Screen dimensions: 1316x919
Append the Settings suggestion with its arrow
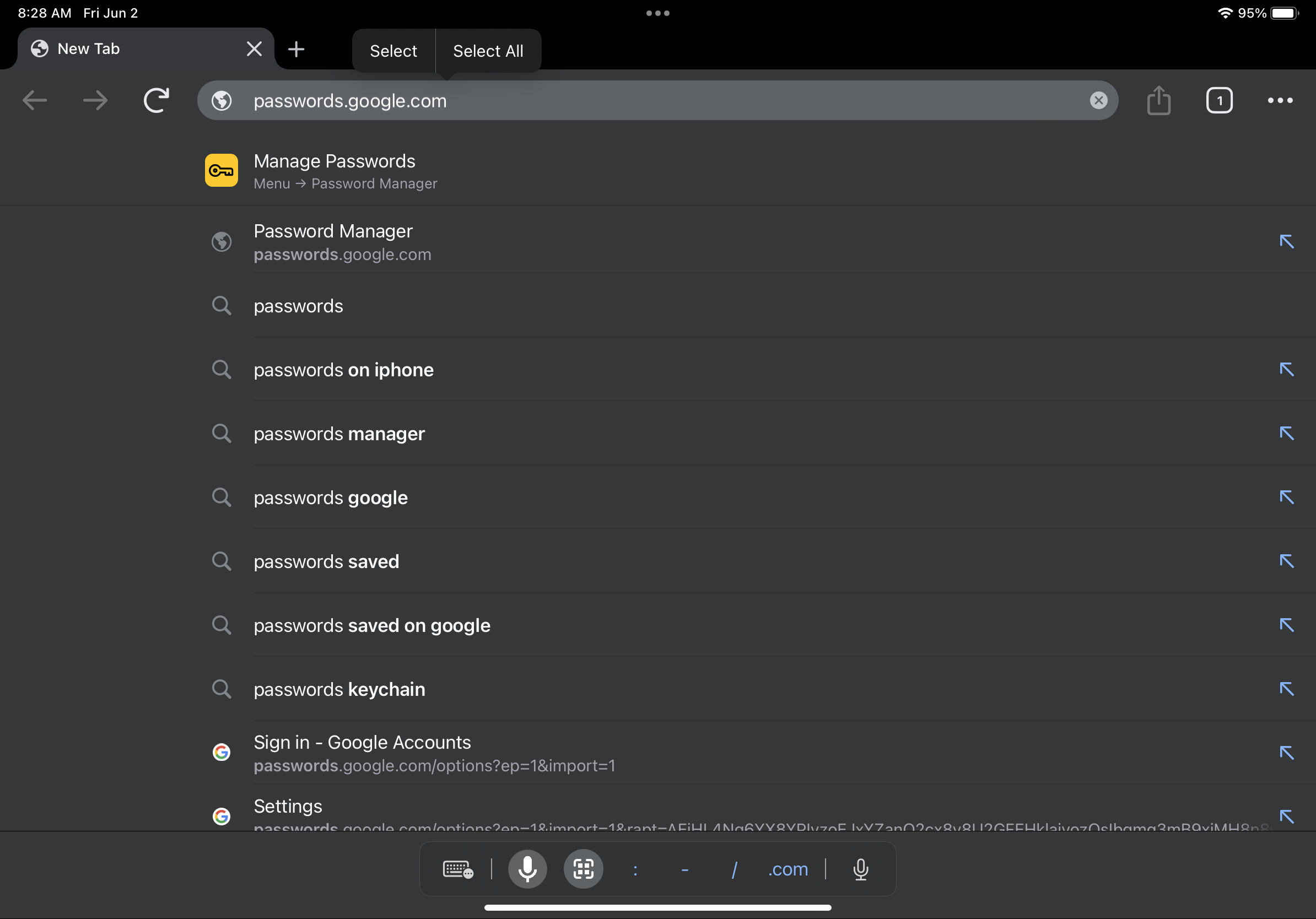1286,817
